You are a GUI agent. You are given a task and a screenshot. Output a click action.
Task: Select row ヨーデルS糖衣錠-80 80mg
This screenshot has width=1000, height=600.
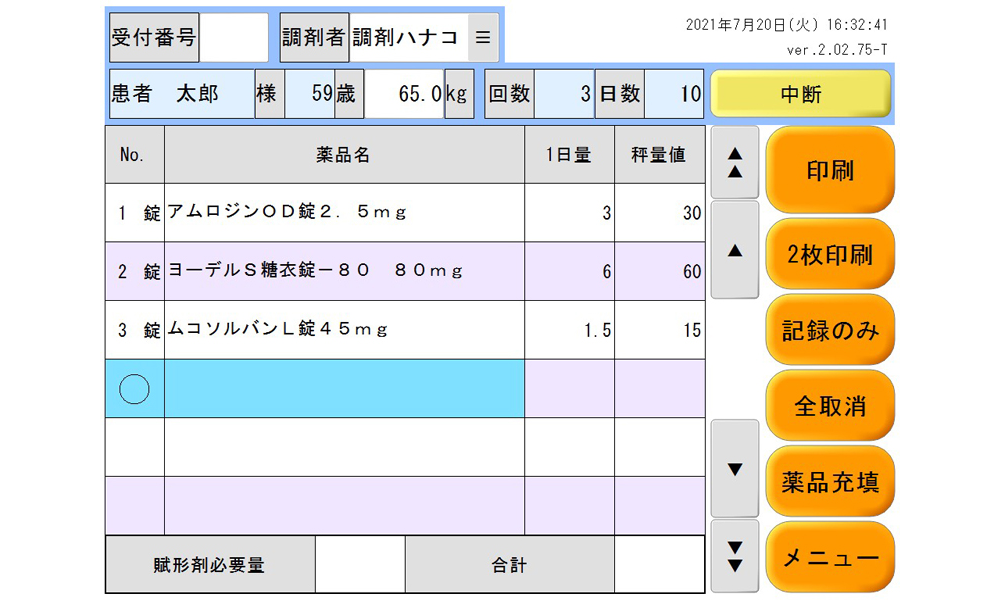pos(344,271)
